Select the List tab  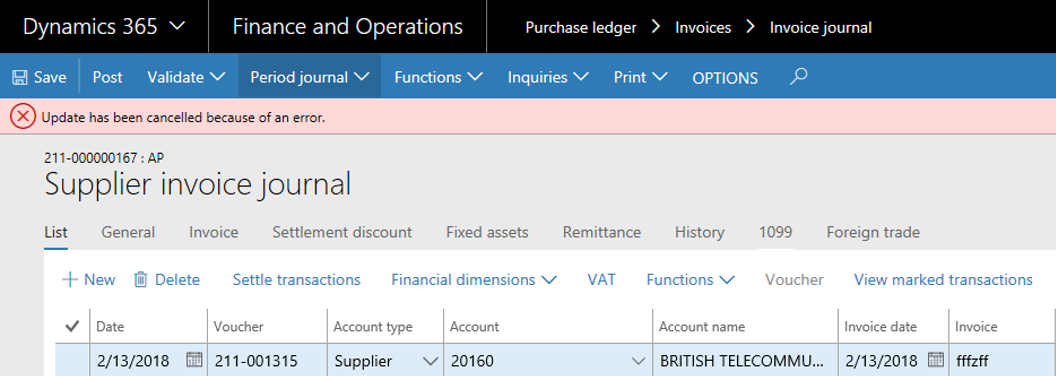pyautogui.click(x=55, y=232)
